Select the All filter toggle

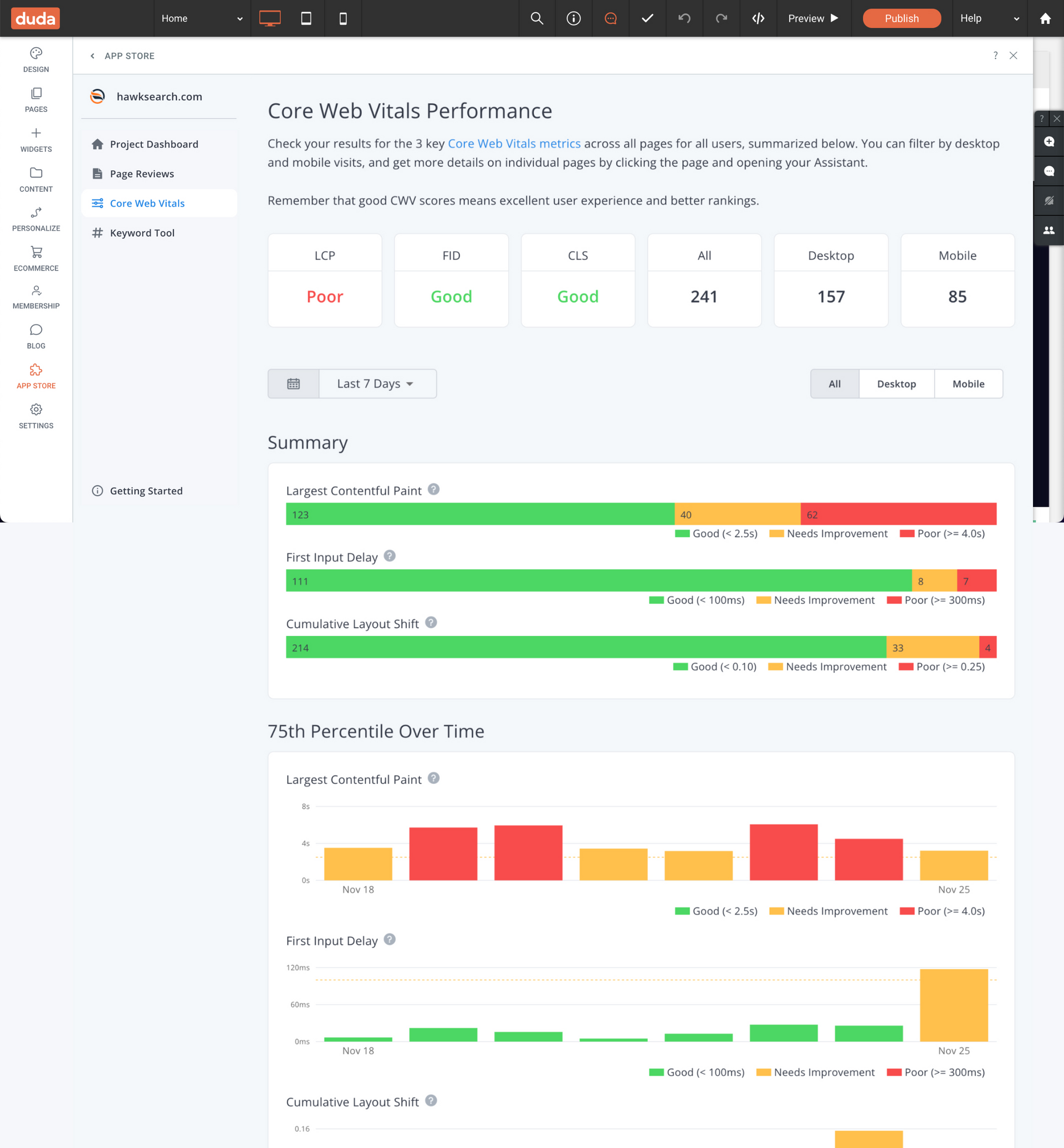(x=834, y=384)
